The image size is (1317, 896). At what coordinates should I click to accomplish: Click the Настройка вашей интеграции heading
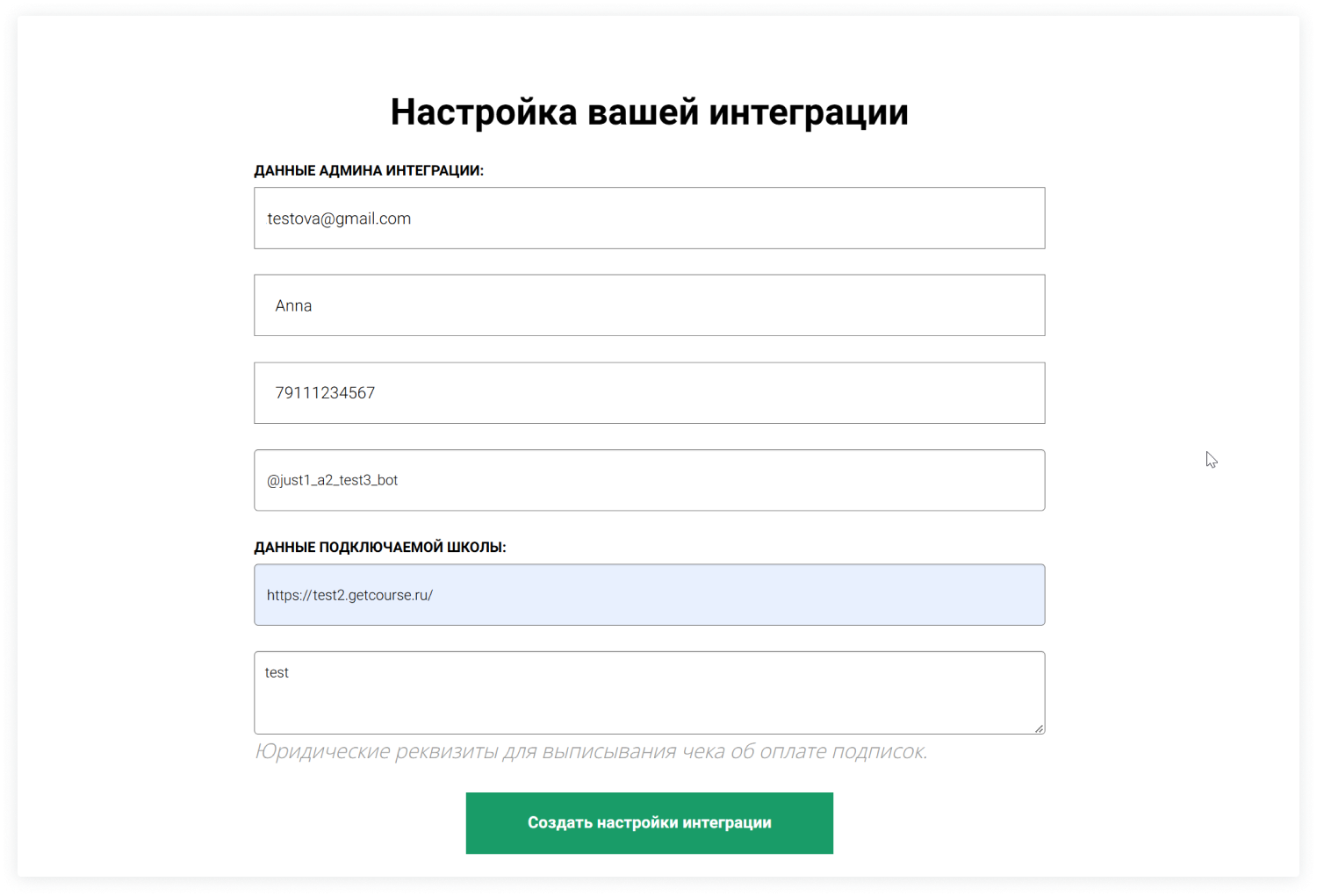tap(650, 112)
